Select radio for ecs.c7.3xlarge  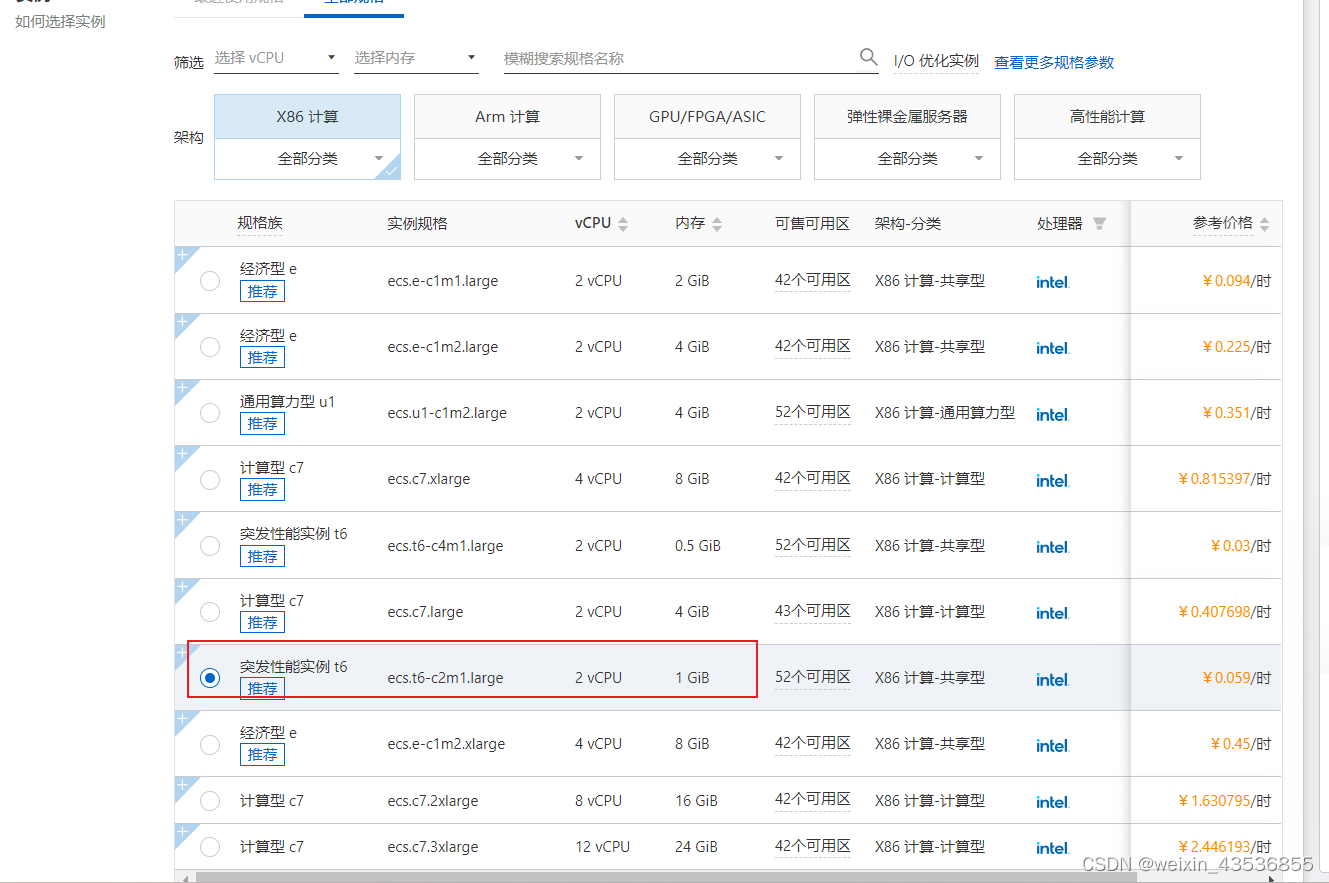click(210, 847)
